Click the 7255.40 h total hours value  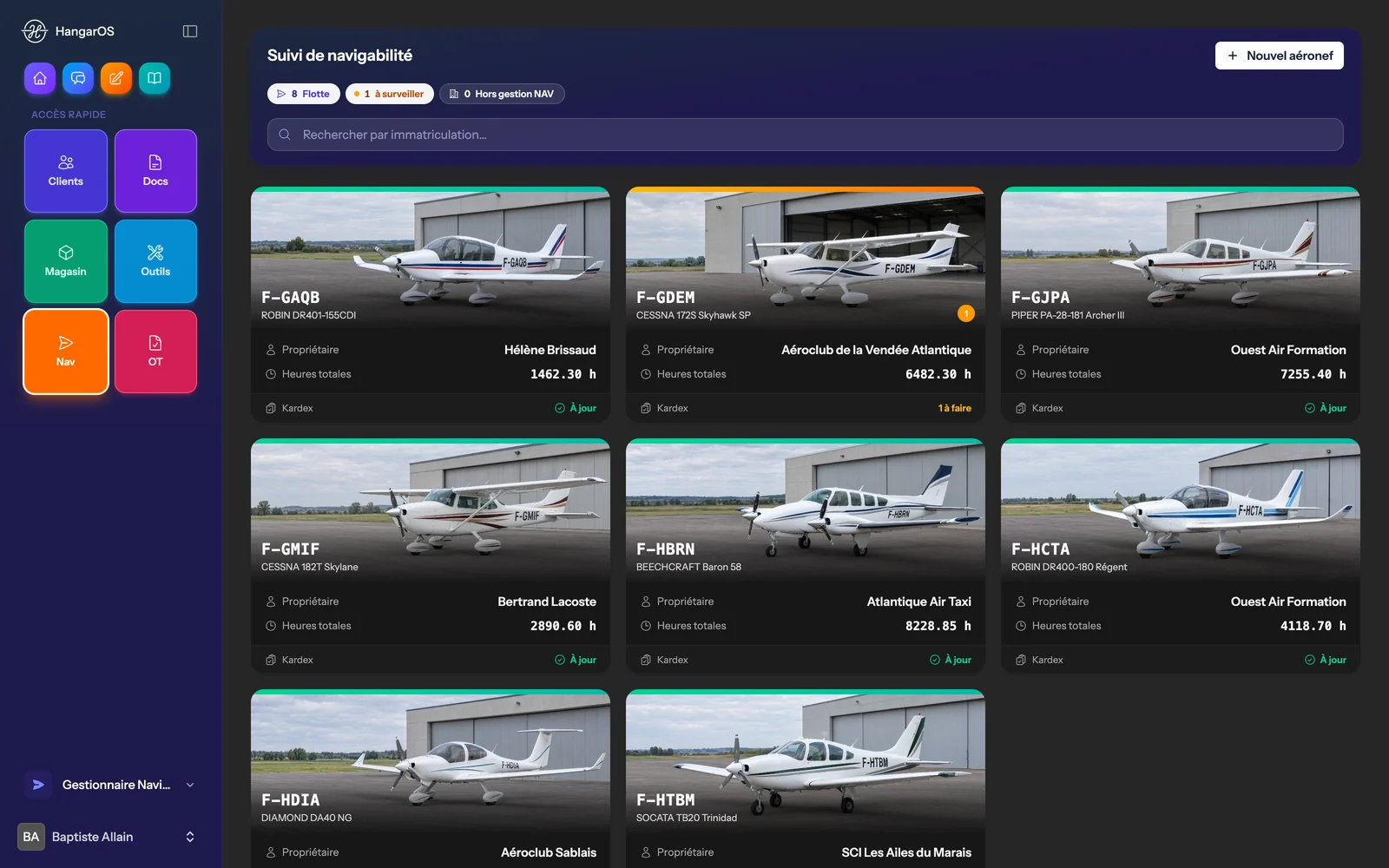click(x=1313, y=374)
